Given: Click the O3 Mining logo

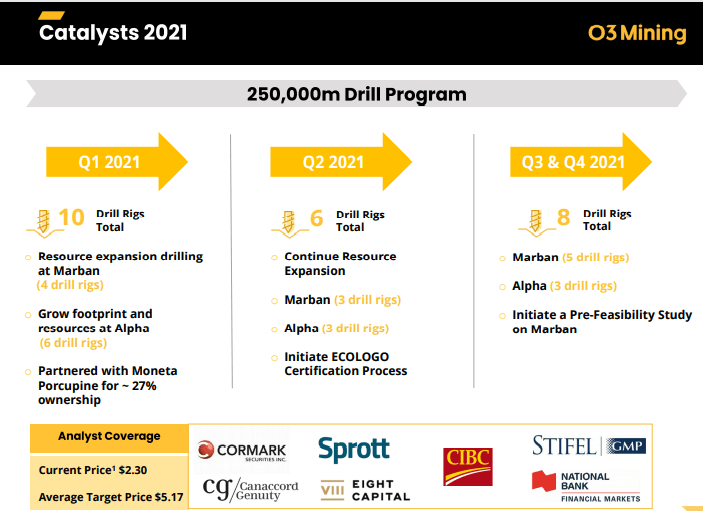Looking at the screenshot, I should [x=637, y=33].
